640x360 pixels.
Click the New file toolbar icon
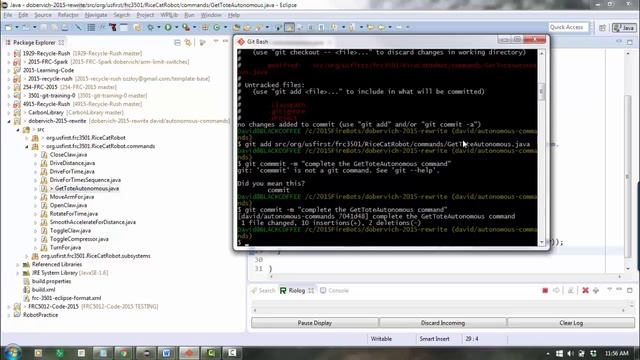click(9, 27)
